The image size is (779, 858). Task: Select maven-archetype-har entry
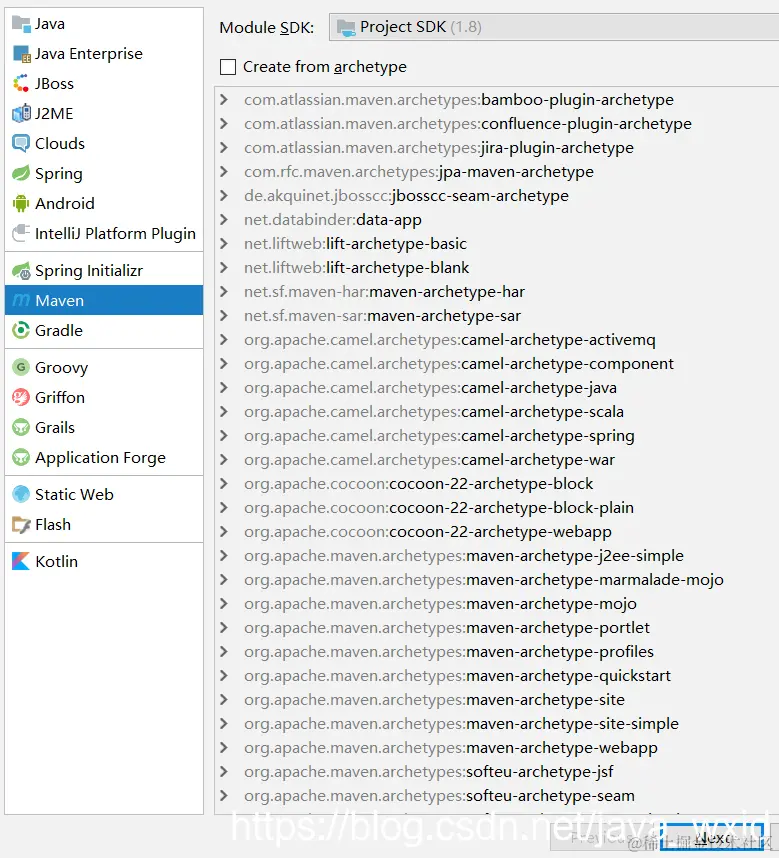(384, 292)
